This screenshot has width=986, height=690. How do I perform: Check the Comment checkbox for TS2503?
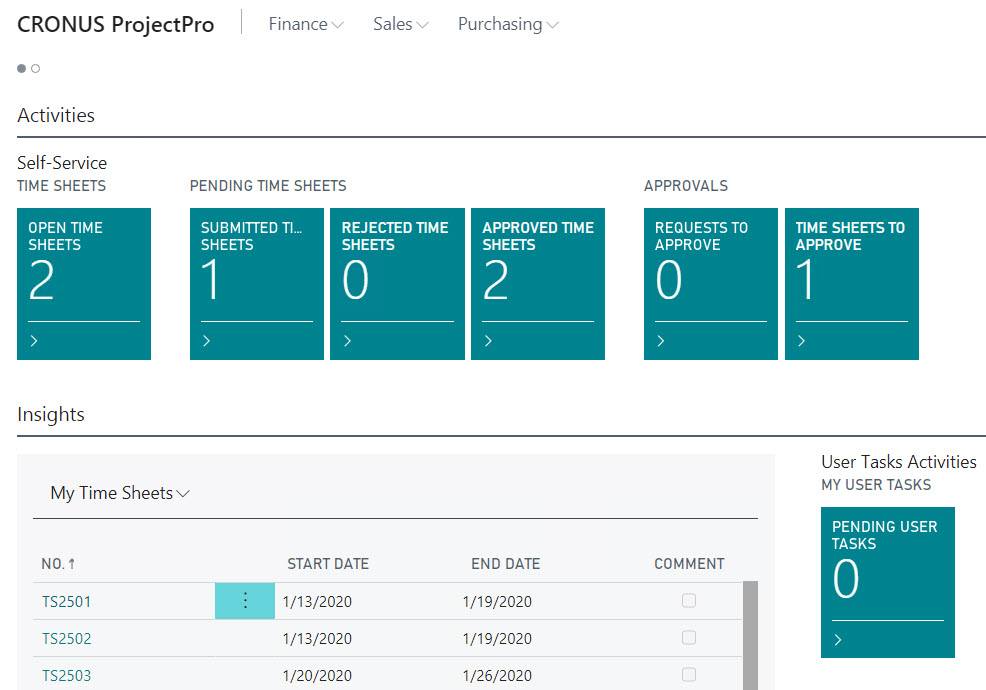coord(688,674)
